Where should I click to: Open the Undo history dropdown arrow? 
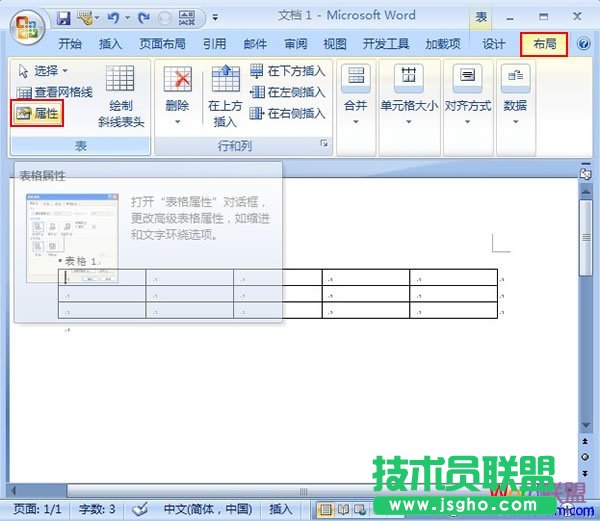pyautogui.click(x=127, y=18)
